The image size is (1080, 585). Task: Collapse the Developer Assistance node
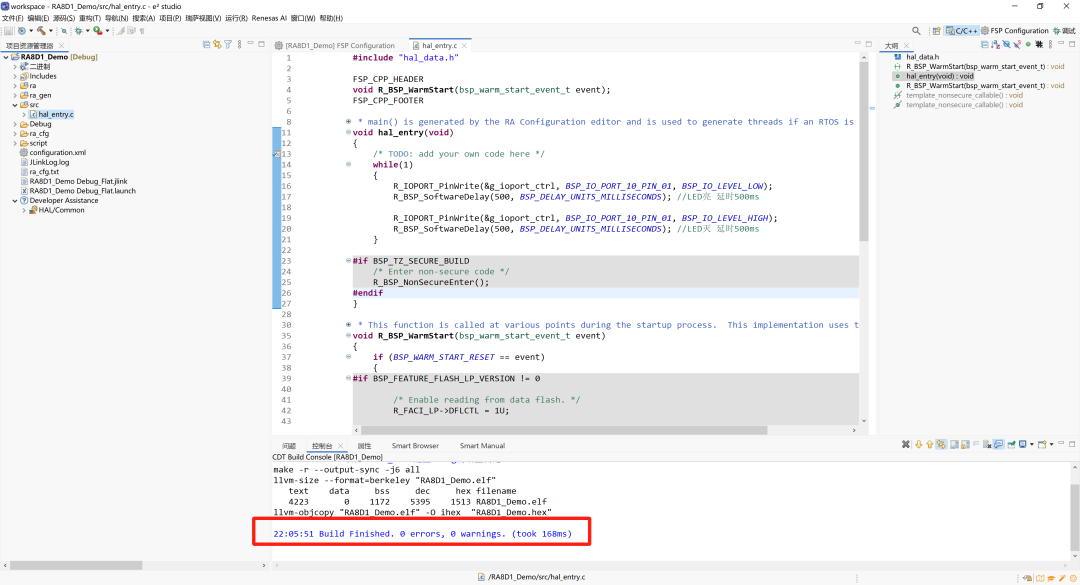pos(15,201)
